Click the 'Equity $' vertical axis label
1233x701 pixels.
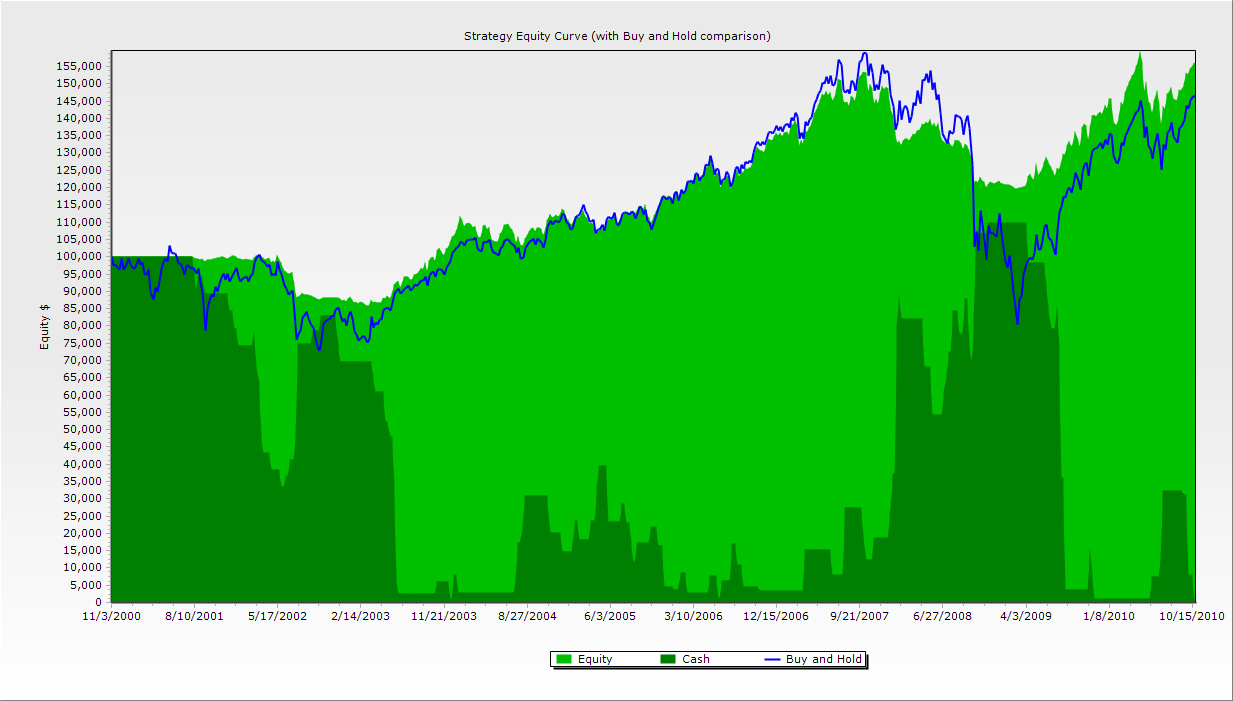44,326
